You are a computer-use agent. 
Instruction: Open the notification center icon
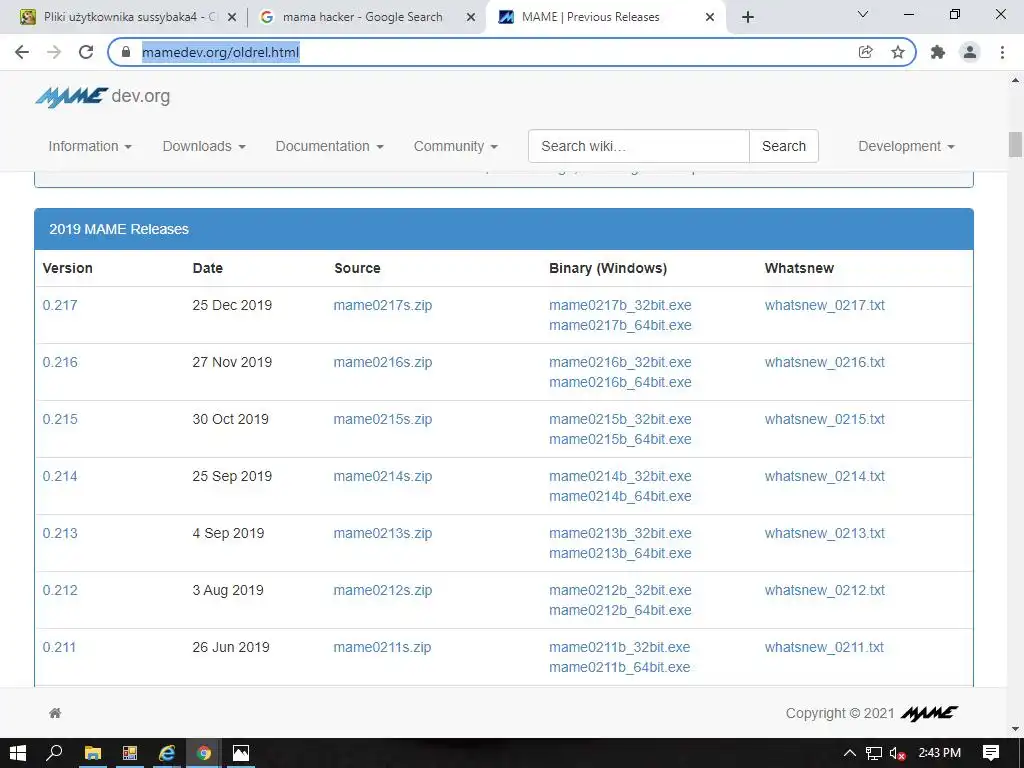tap(991, 753)
